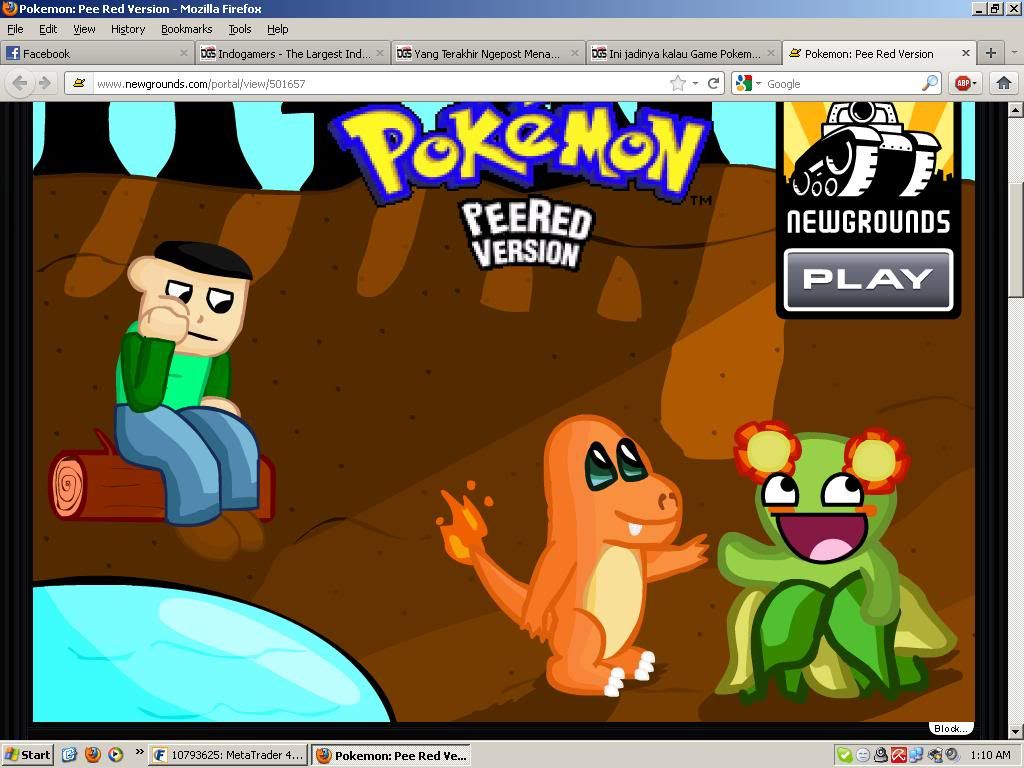
Task: Click the gray round smiley tray icon
Action: tap(863, 756)
